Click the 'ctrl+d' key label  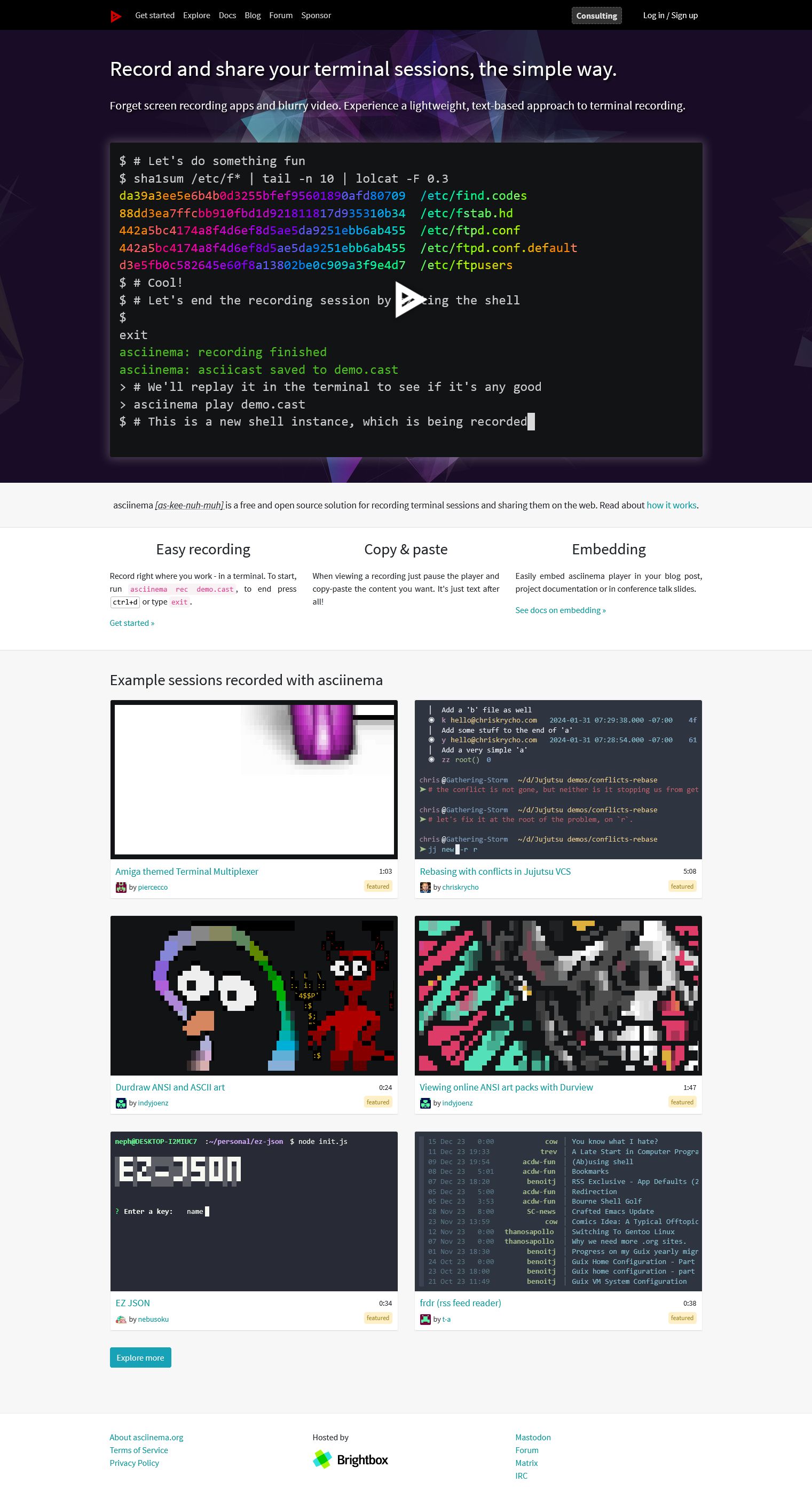click(x=125, y=602)
